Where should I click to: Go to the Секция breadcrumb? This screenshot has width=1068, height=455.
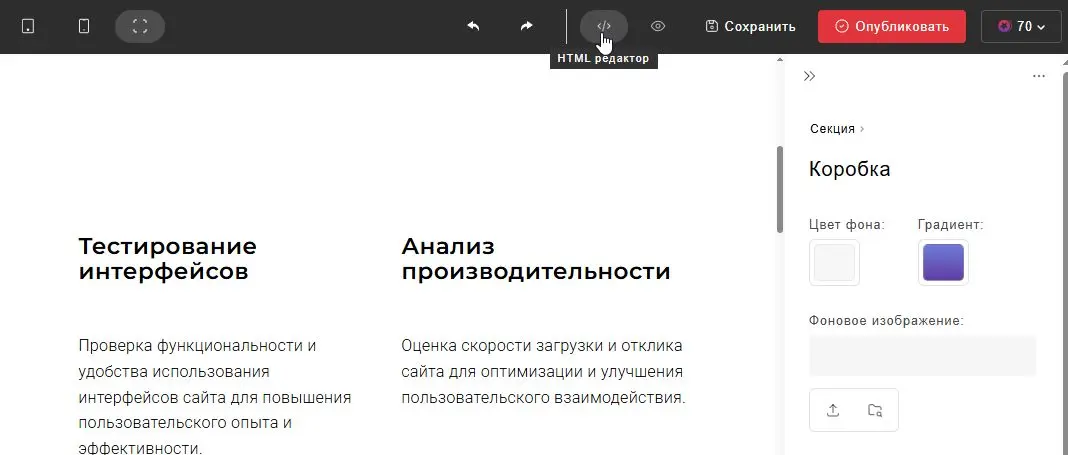point(832,129)
